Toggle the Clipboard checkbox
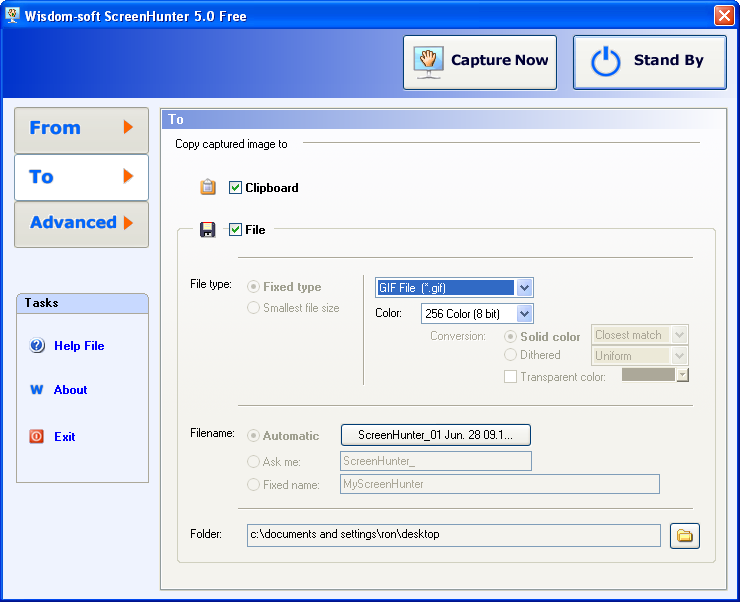The width and height of the screenshot is (740, 602). click(235, 188)
